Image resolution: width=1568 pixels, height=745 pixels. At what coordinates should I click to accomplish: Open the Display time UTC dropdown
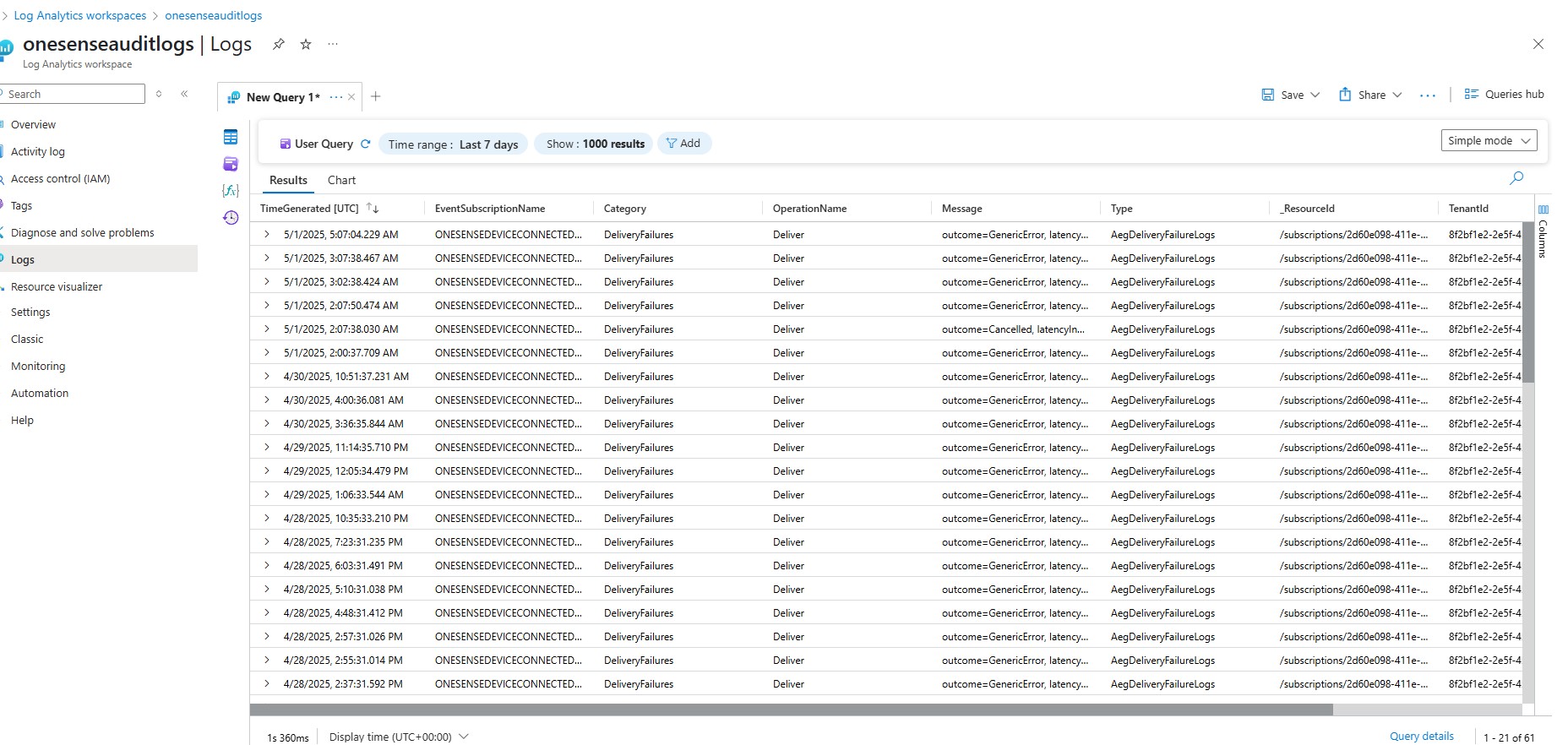pos(399,737)
